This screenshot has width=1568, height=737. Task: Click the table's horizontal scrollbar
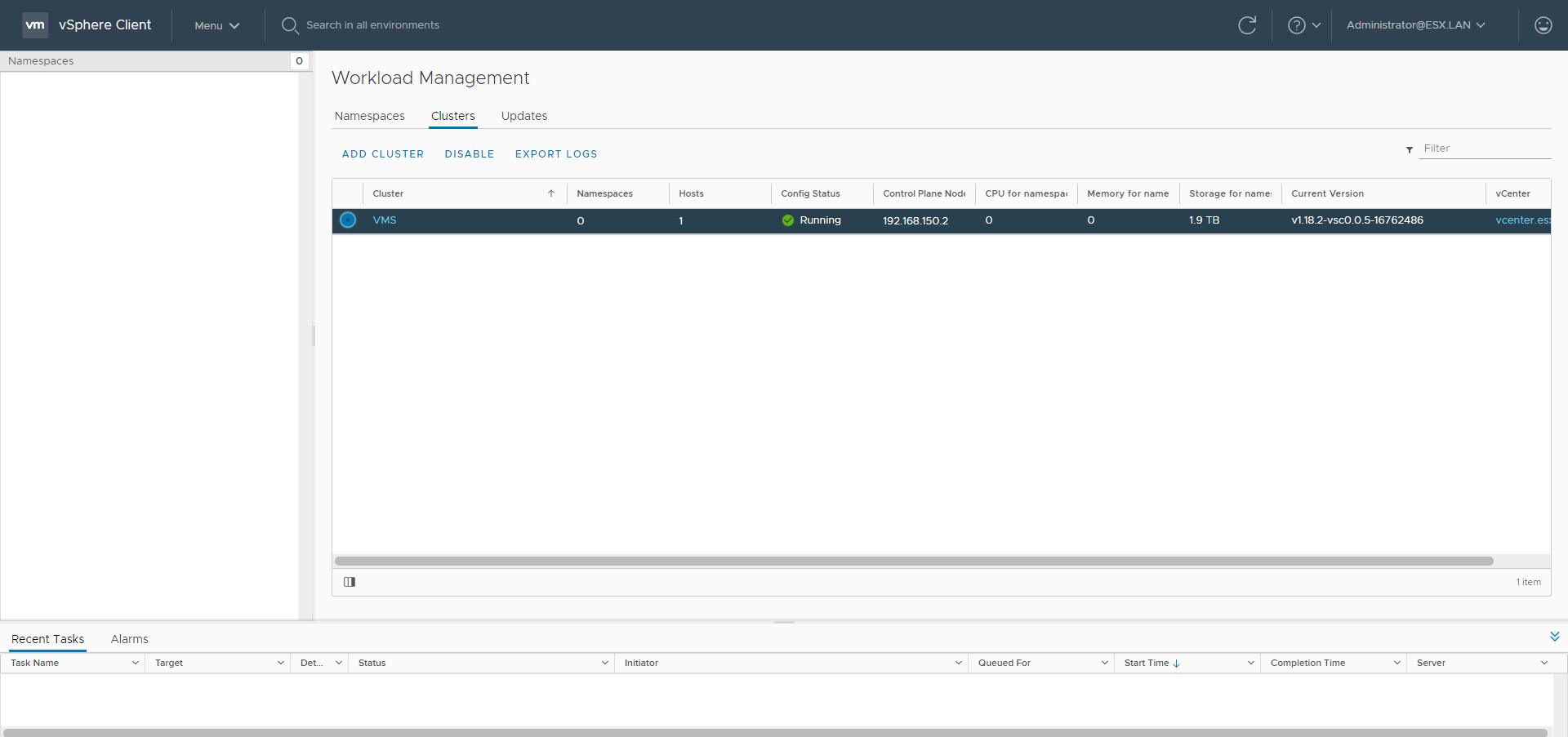[x=913, y=562]
